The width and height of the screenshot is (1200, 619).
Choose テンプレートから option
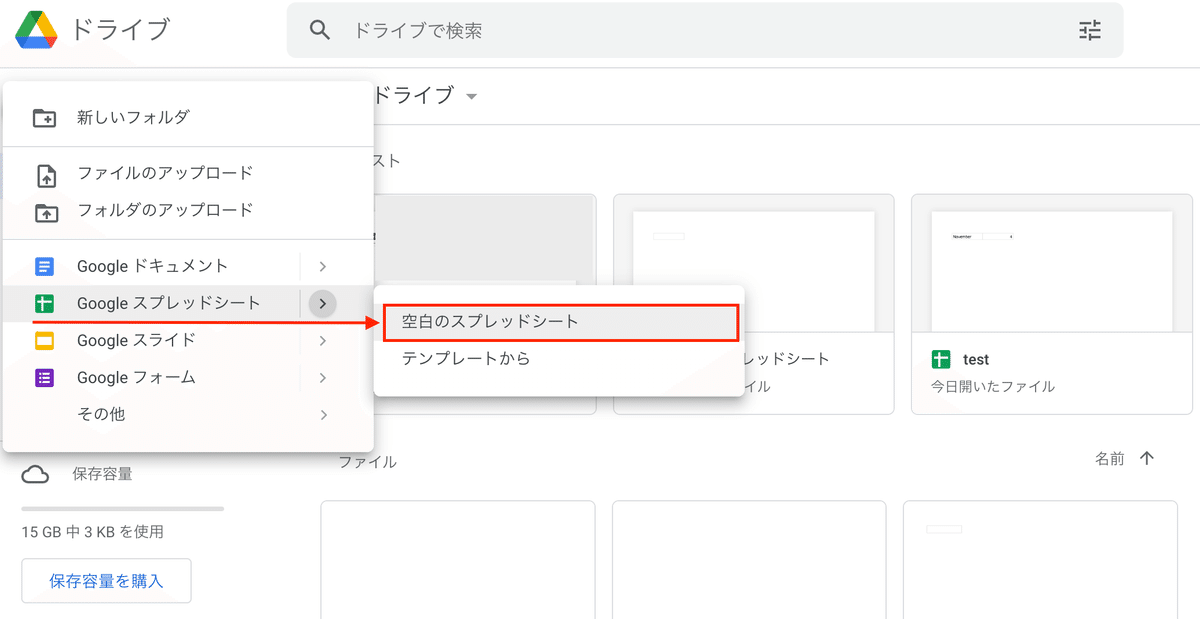pos(559,358)
